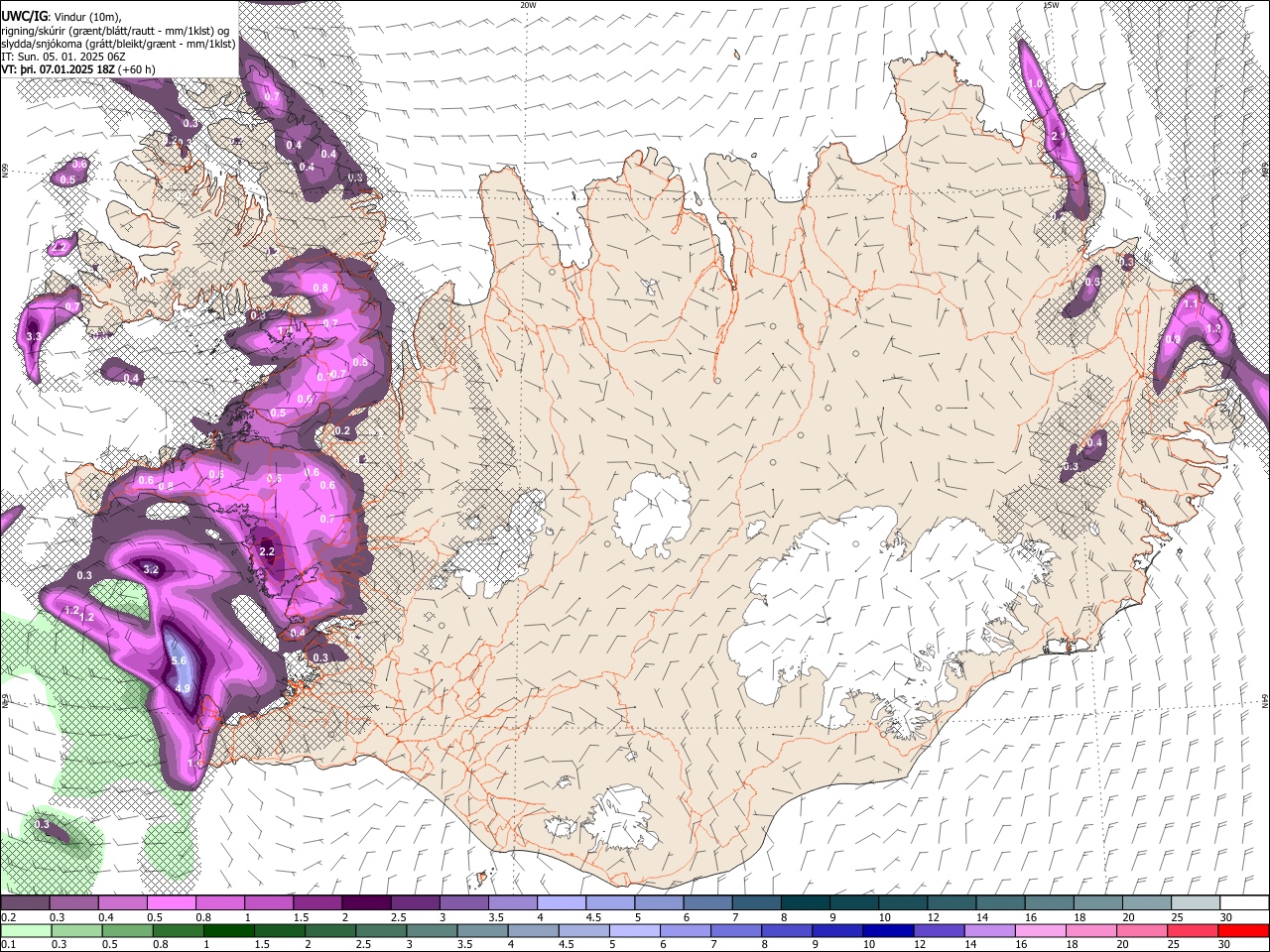1270x952 pixels.
Task: Select the snow scale swatch between 2 and 2.5
Action: (x=365, y=903)
